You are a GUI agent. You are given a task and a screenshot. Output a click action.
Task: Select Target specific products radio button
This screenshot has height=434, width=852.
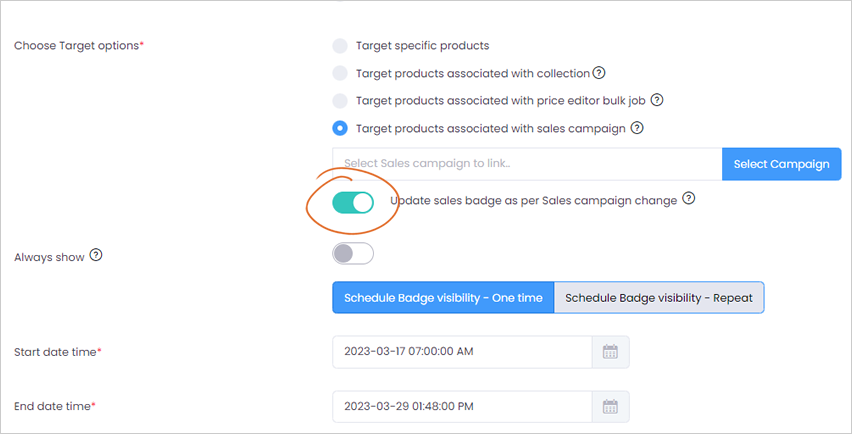(340, 46)
